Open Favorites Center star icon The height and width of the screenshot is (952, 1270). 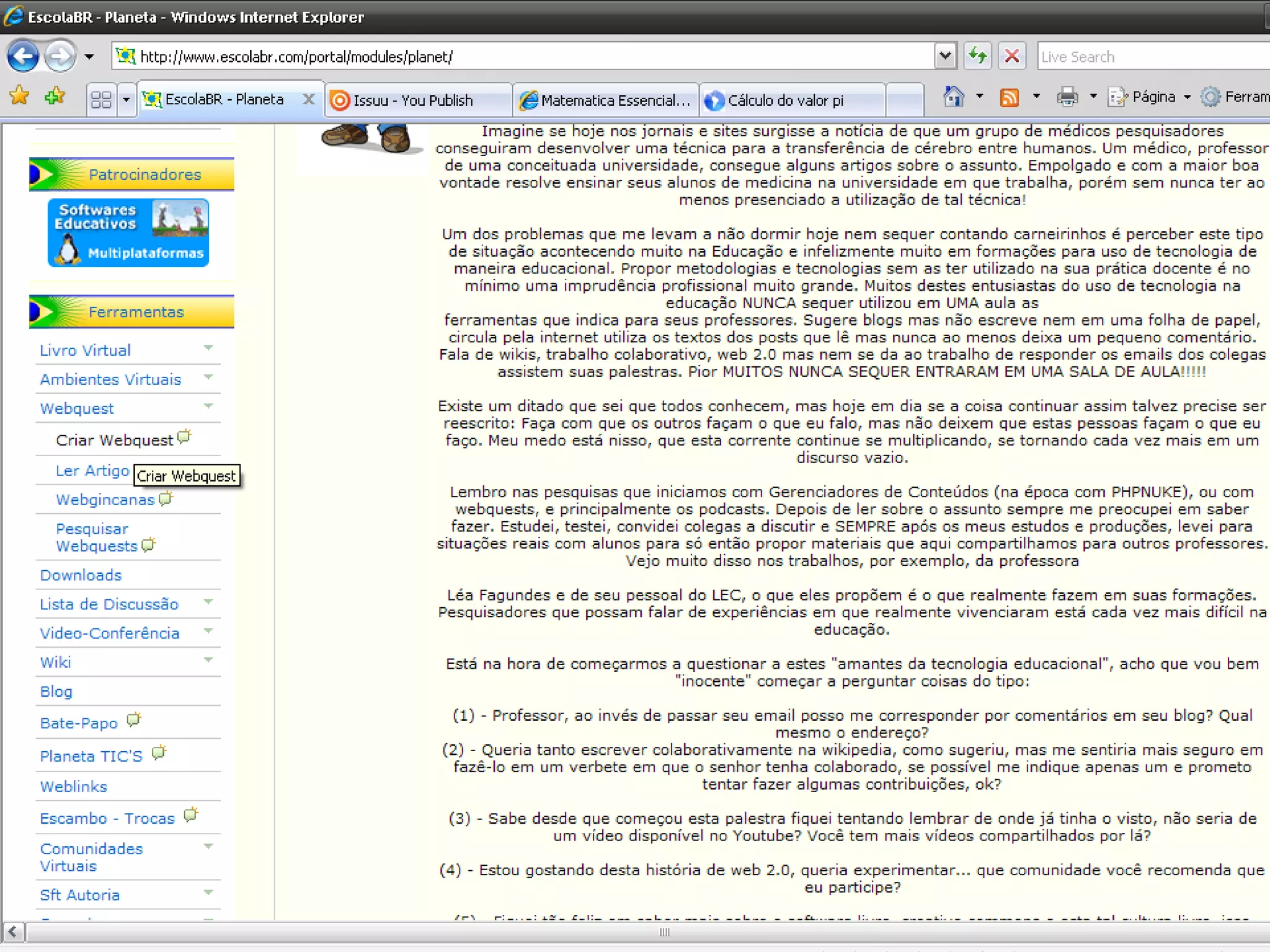(19, 96)
